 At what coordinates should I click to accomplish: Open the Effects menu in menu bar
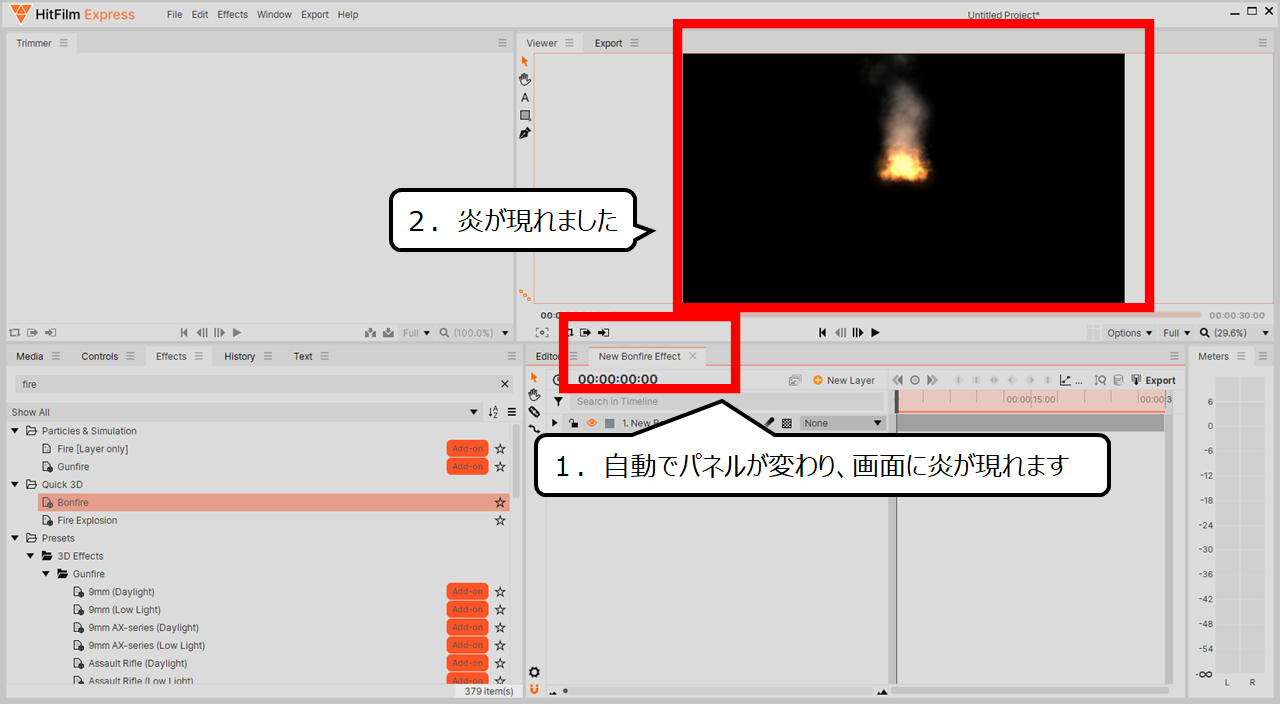pyautogui.click(x=232, y=15)
